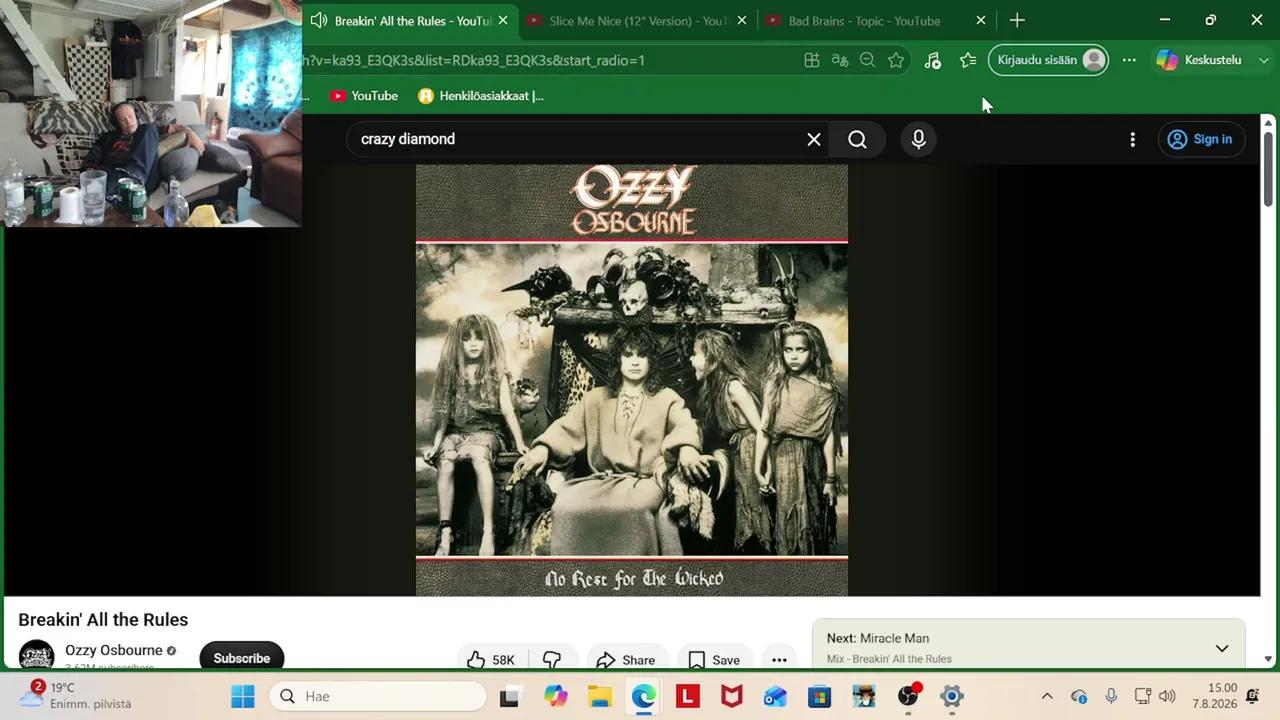The height and width of the screenshot is (720, 1280).
Task: Open the translate page icon
Action: pyautogui.click(x=840, y=60)
